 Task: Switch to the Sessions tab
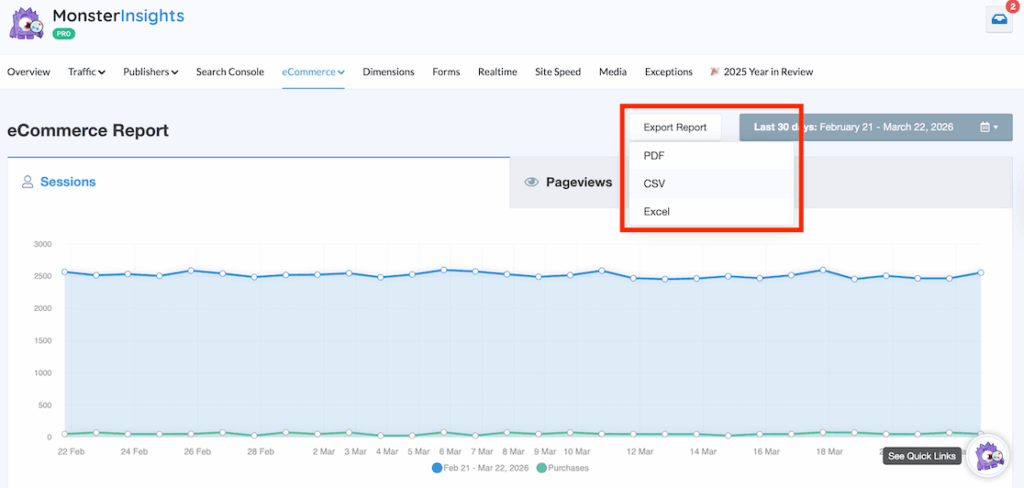coord(68,182)
